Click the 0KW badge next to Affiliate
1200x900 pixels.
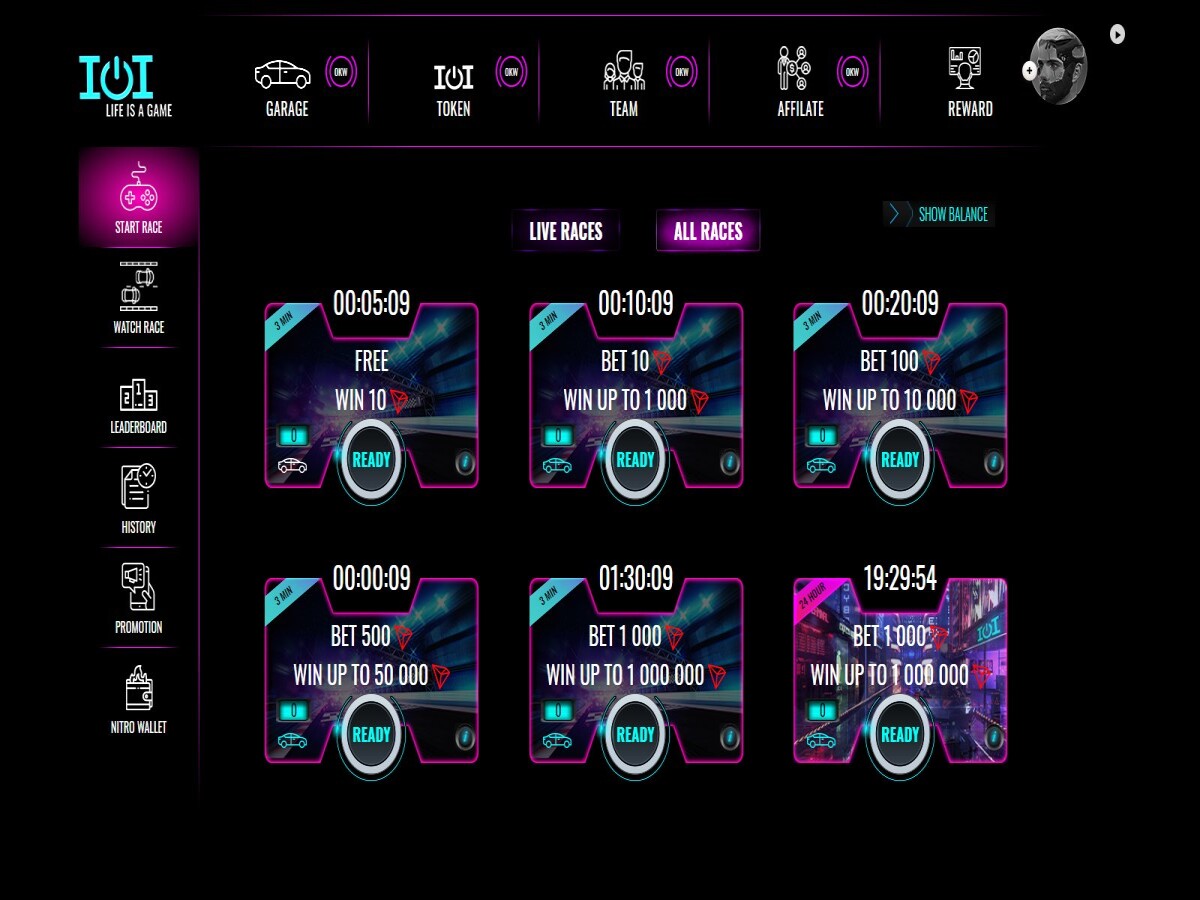pyautogui.click(x=852, y=72)
